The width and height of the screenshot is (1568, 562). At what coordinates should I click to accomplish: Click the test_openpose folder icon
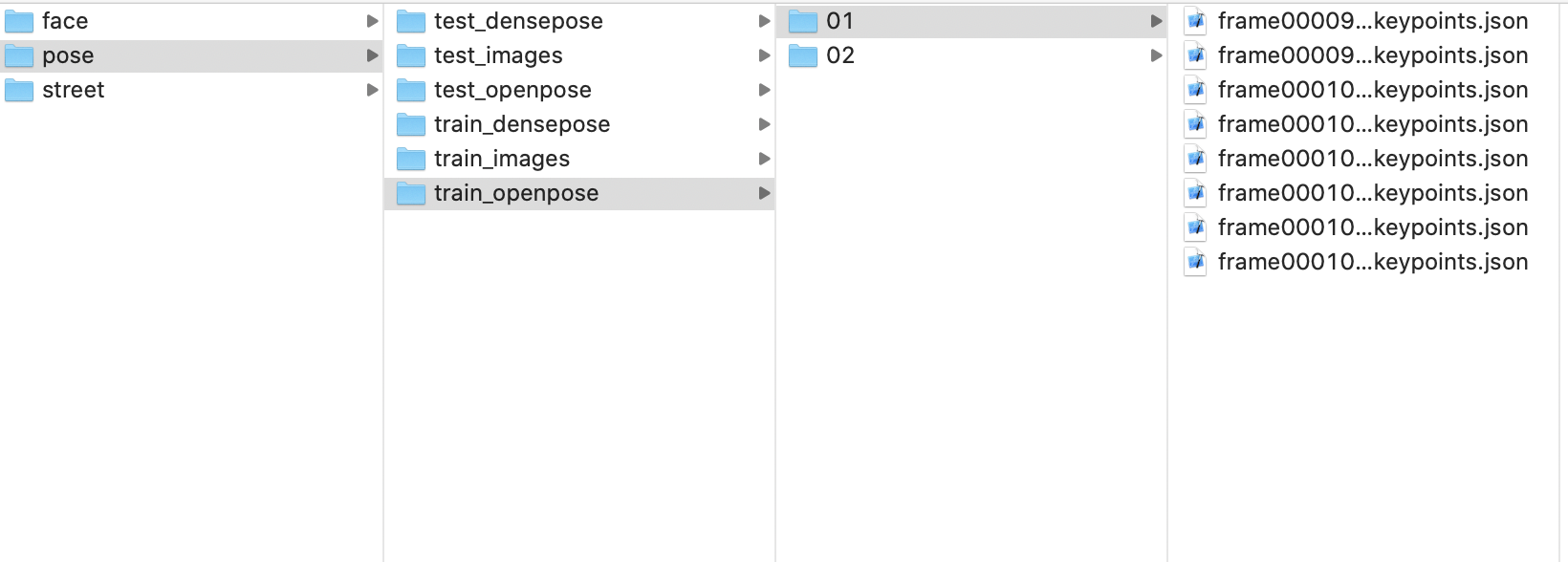pos(410,89)
